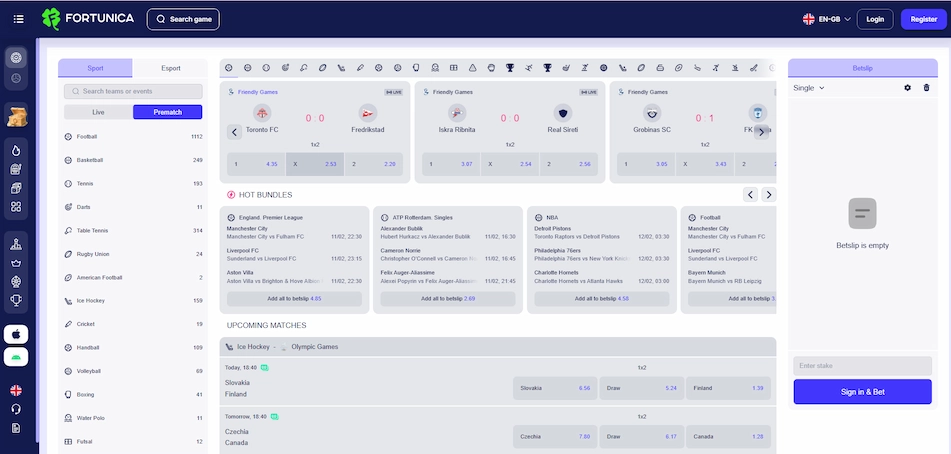Viewport: 951px width, 454px height.
Task: Pick Canada odds 1.28
Action: point(728,436)
